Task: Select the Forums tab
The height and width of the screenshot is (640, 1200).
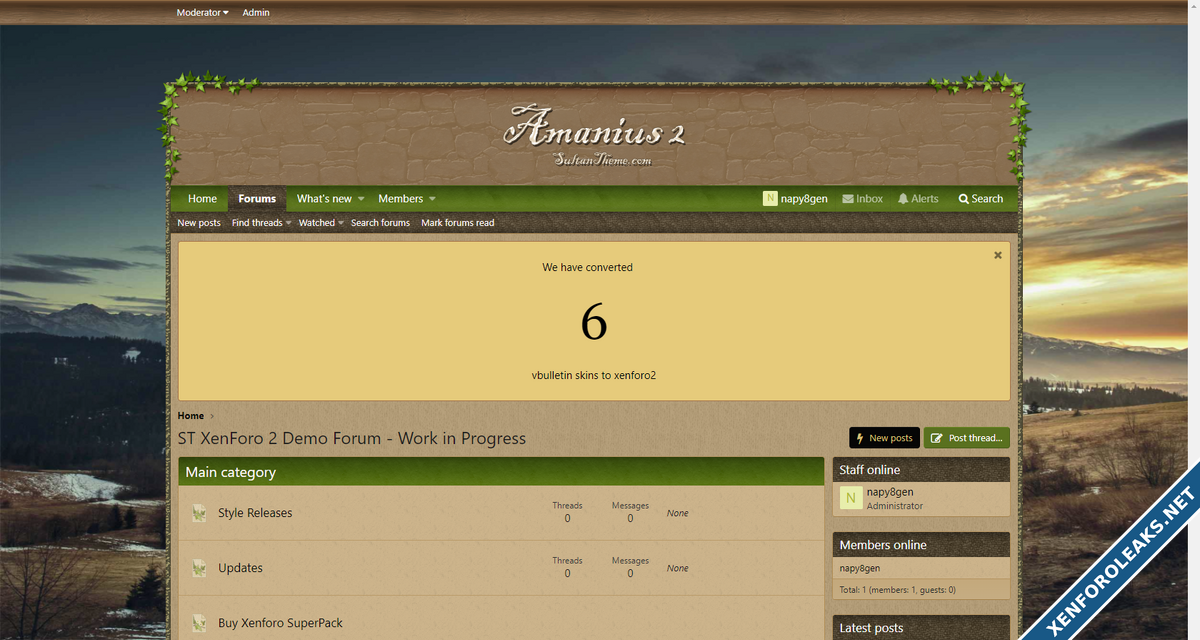Action: (257, 199)
